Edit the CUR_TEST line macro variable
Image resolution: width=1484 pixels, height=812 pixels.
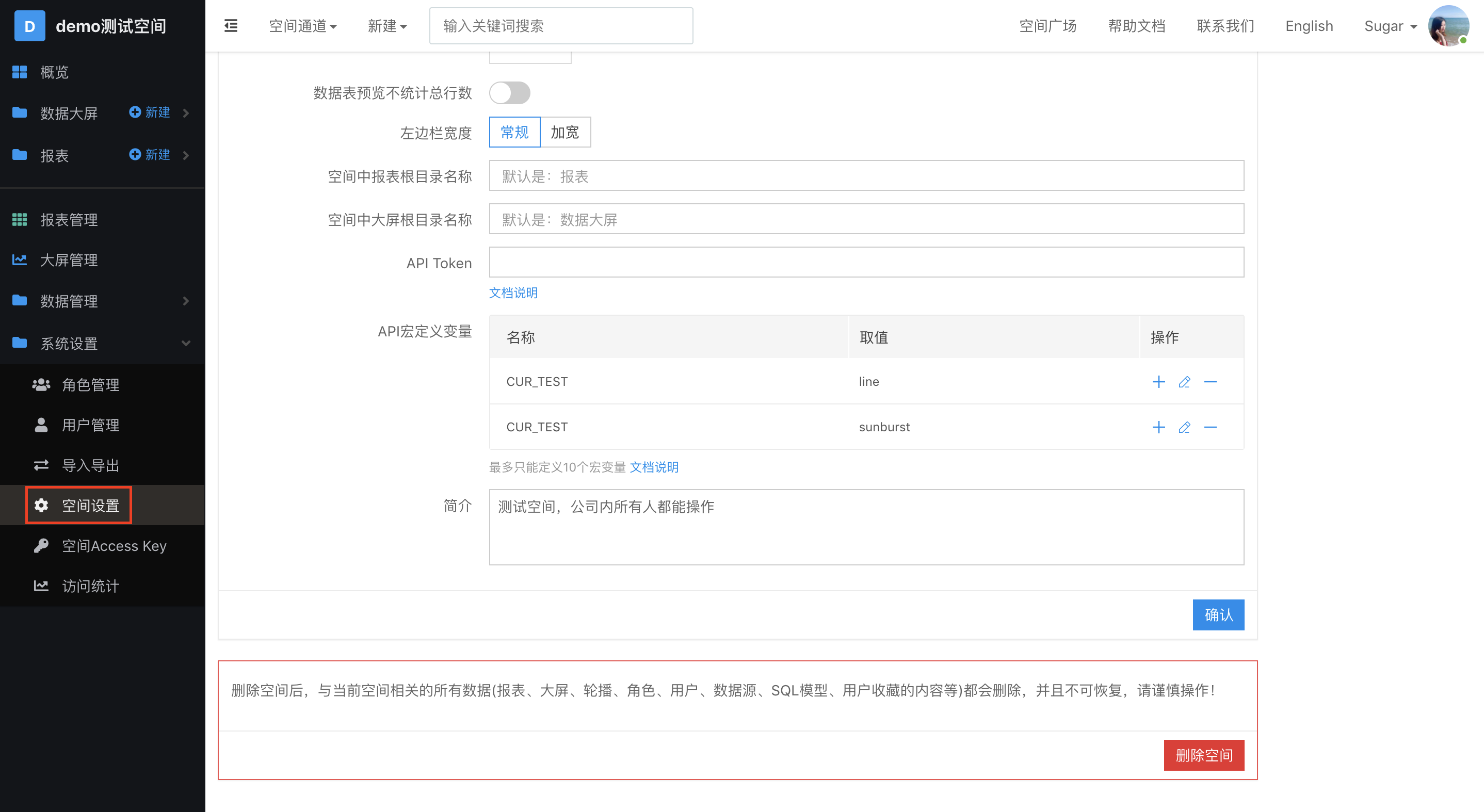point(1184,382)
